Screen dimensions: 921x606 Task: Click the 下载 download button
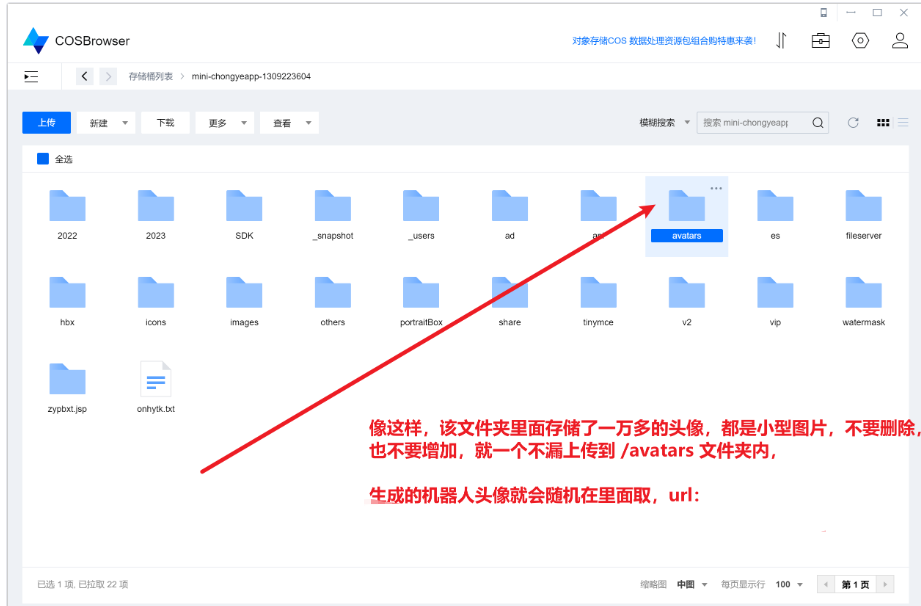coord(165,123)
